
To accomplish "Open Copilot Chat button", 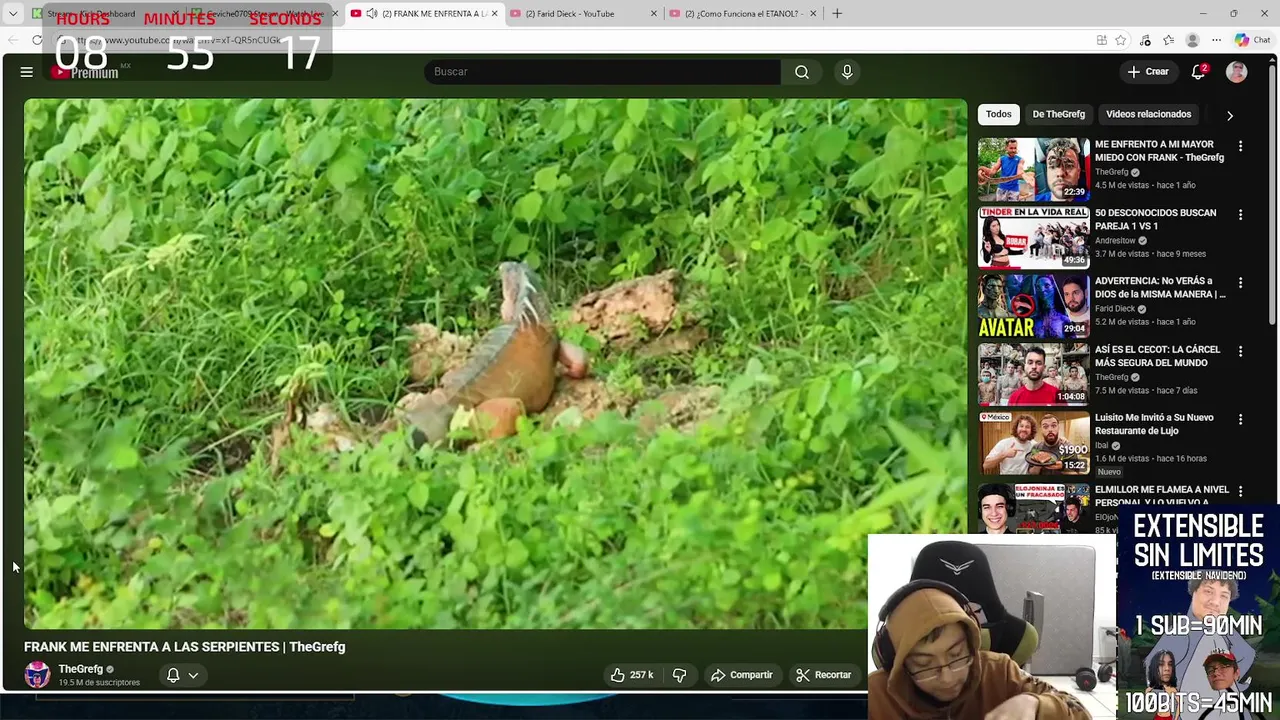I will click(1253, 40).
